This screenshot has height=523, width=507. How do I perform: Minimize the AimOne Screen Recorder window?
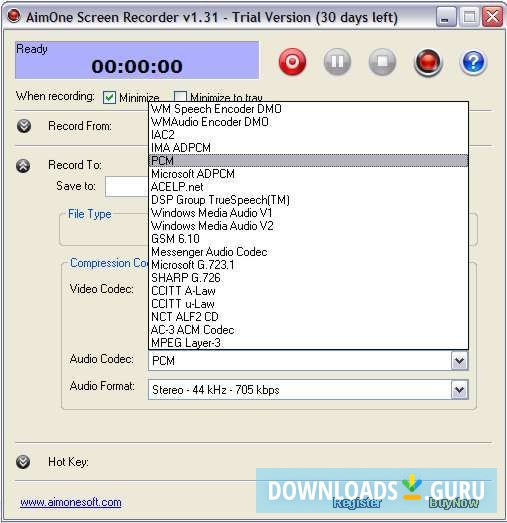tap(446, 17)
